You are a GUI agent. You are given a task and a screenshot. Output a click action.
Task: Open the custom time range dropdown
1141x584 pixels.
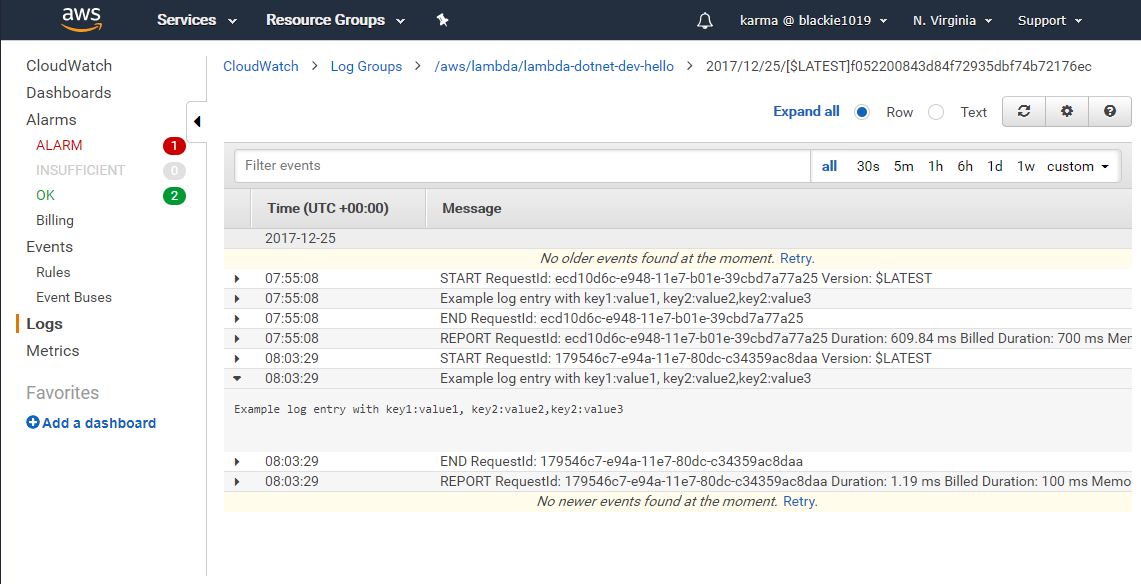pos(1078,166)
